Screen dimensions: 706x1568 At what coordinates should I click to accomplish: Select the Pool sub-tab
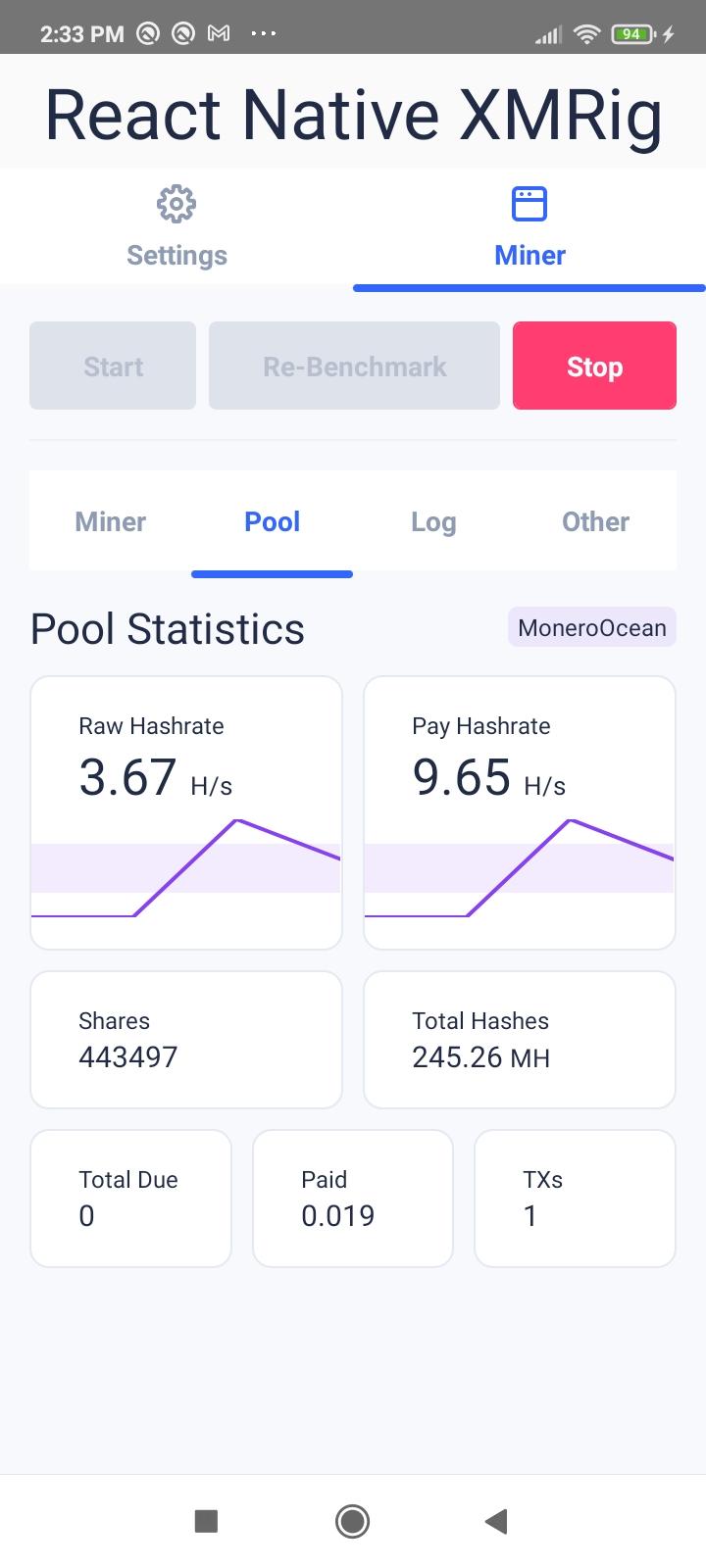(272, 521)
